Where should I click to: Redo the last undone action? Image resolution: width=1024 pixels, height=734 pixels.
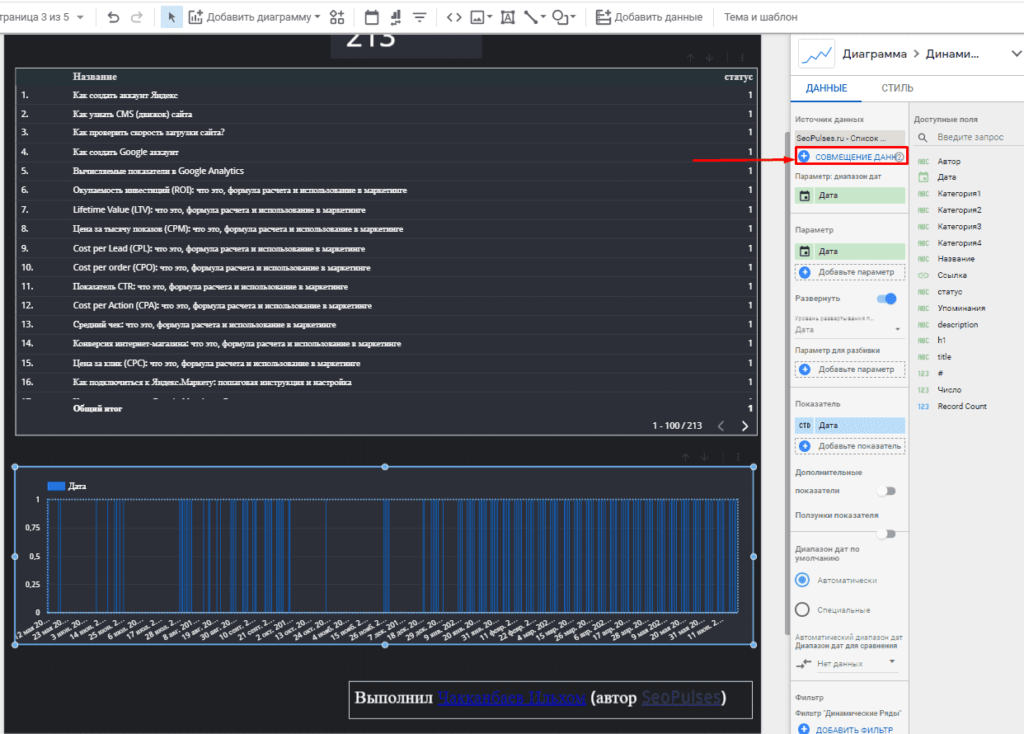pyautogui.click(x=136, y=17)
